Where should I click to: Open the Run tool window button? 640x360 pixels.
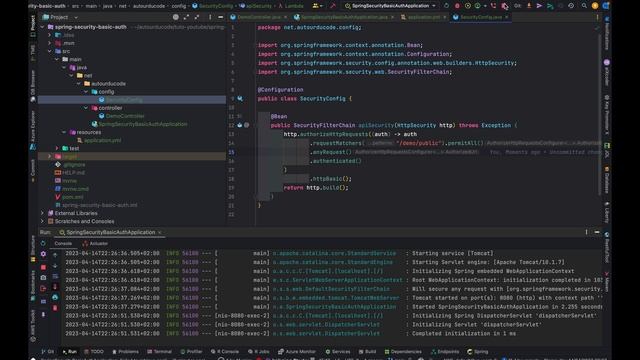[70, 351]
